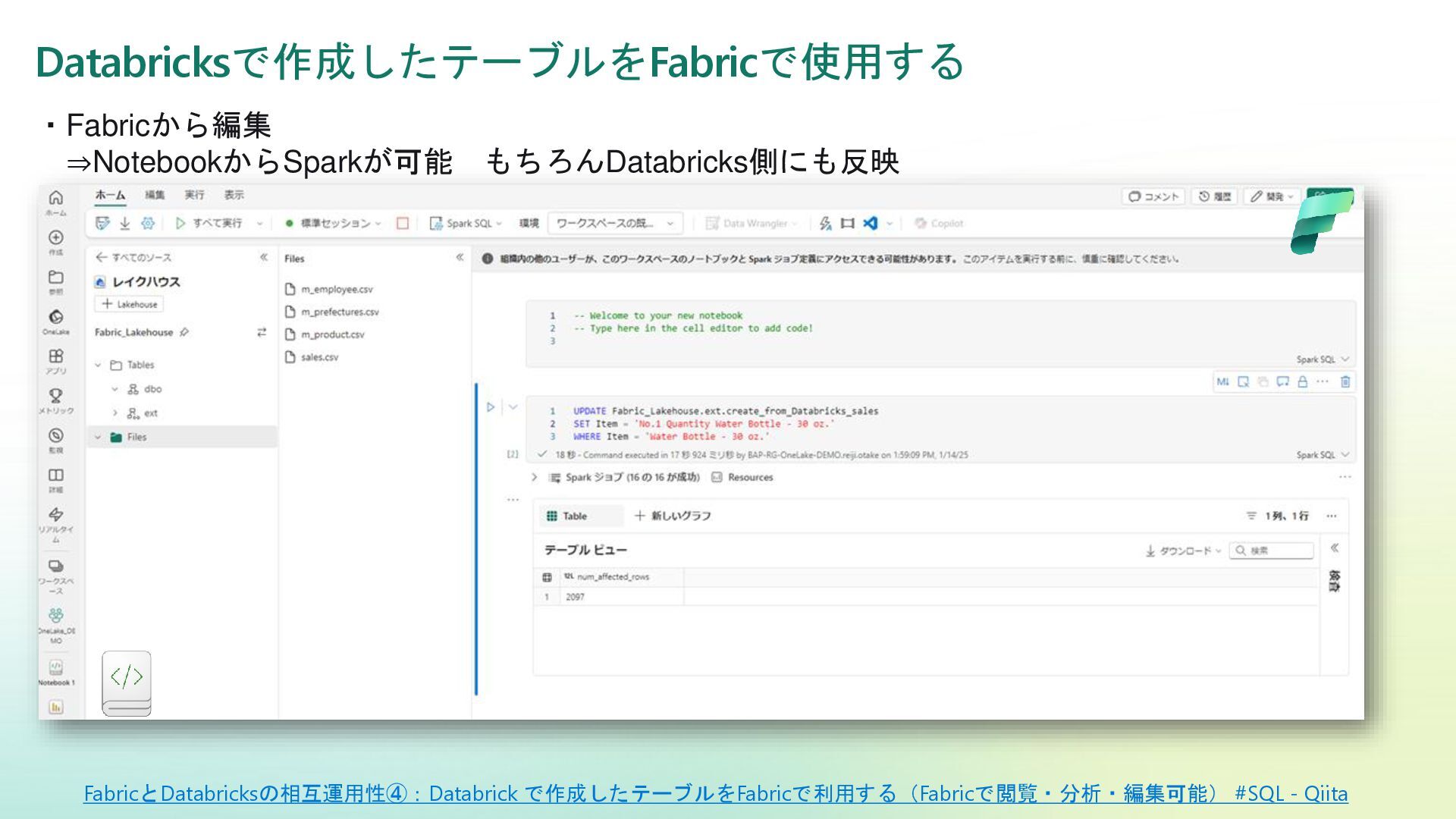Open OneLake icon in left sidebar

tap(55, 317)
